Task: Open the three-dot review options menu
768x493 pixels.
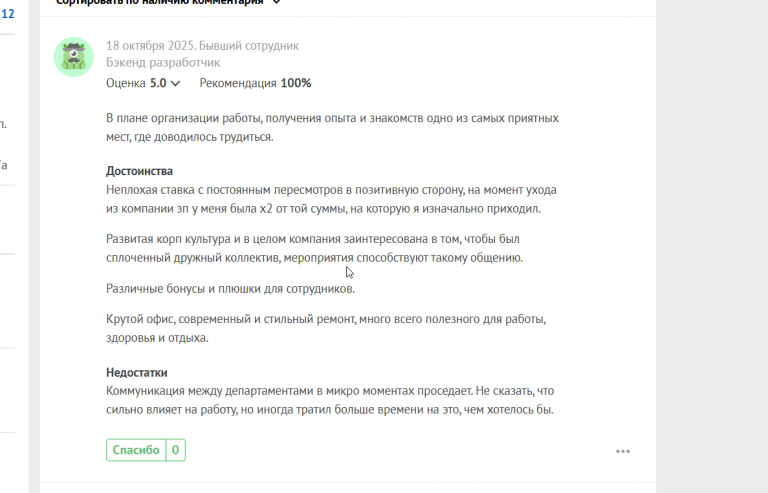Action: pos(623,451)
